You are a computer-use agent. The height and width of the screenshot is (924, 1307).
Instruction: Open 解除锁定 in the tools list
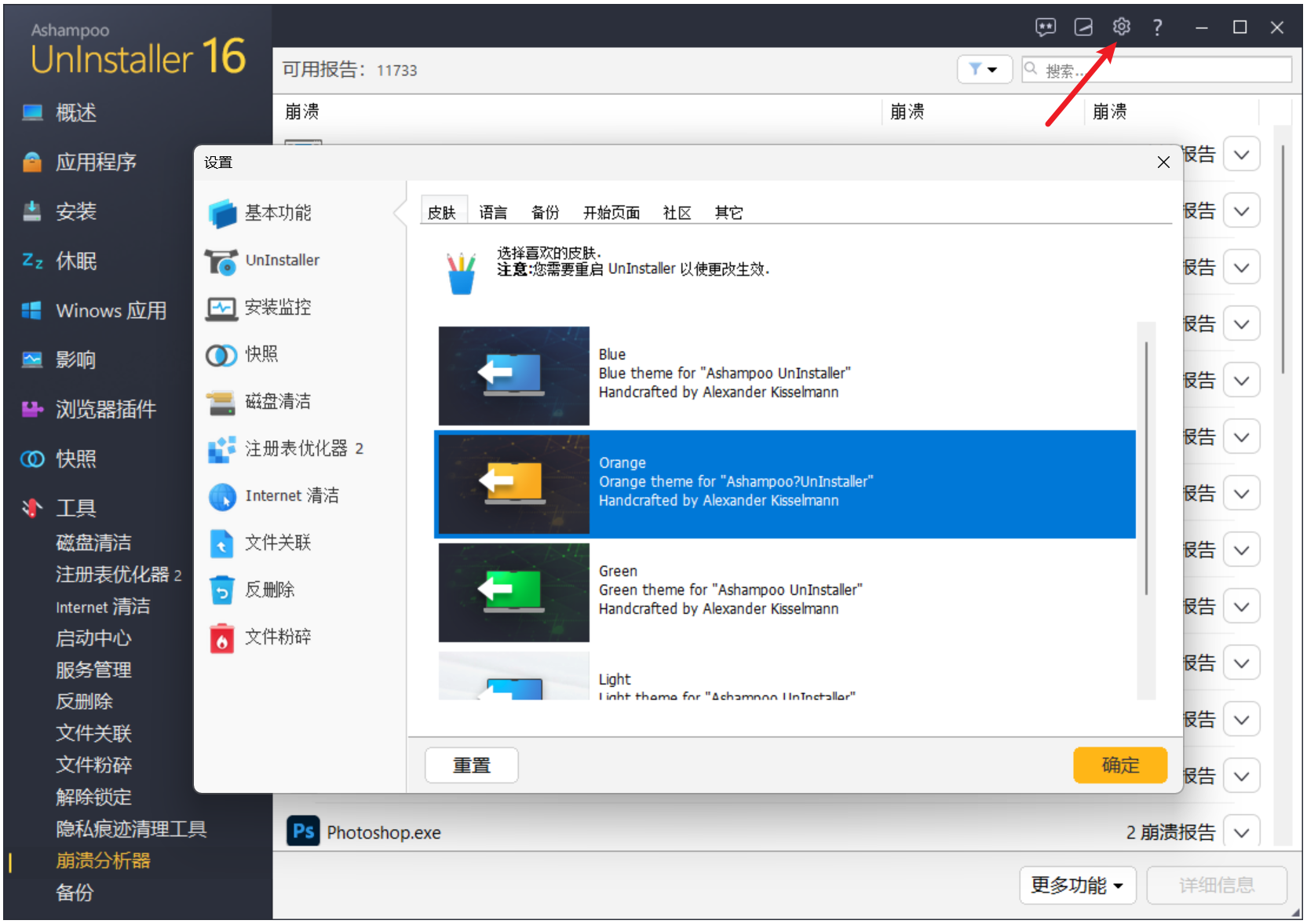pyautogui.click(x=93, y=797)
